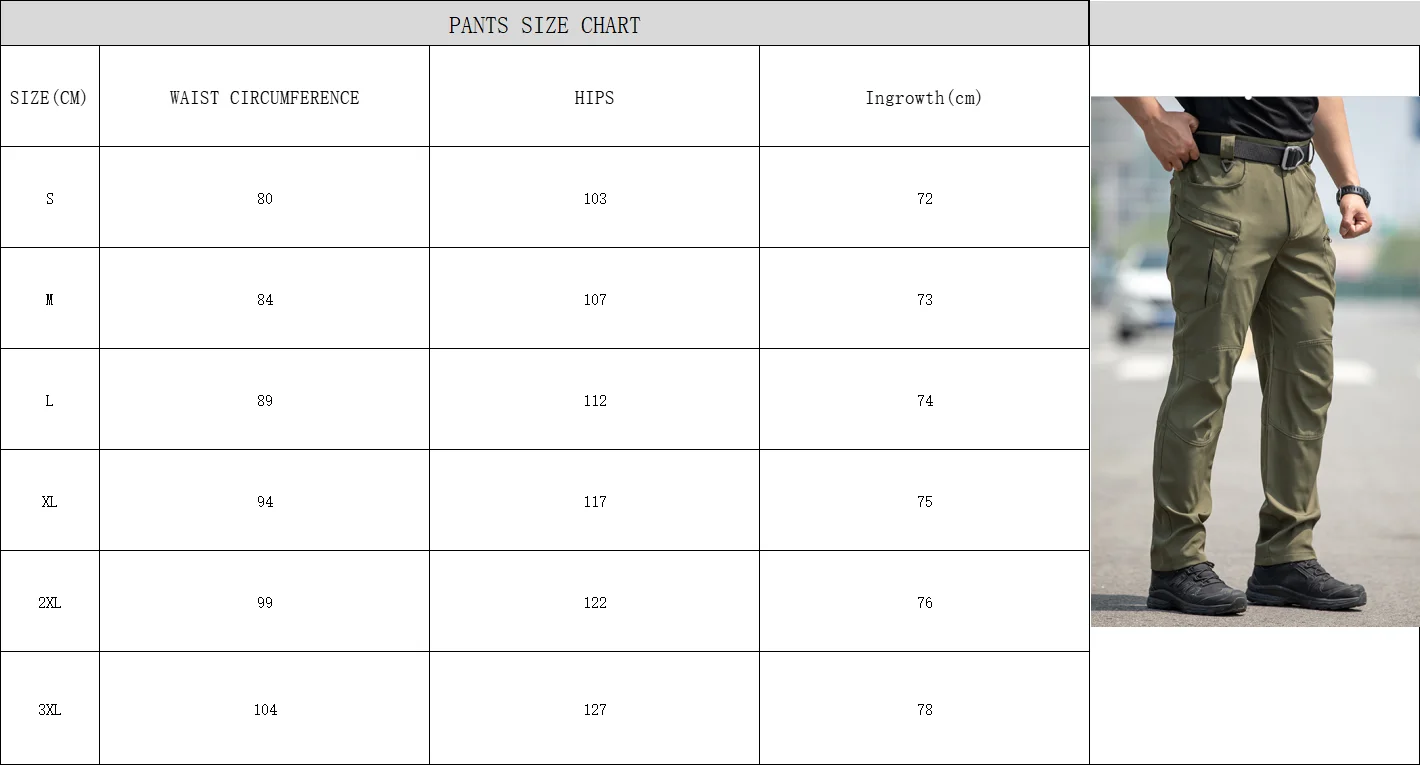Click the 2XL size row label

[x=49, y=603]
